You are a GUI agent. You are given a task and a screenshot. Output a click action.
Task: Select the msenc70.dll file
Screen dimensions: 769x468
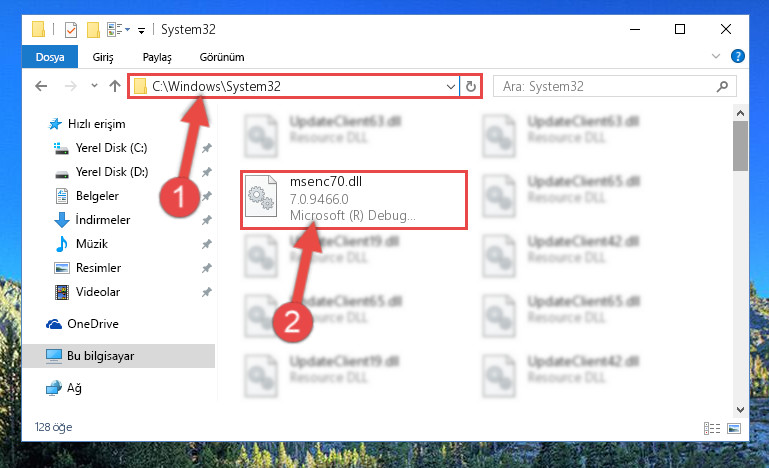tap(354, 199)
